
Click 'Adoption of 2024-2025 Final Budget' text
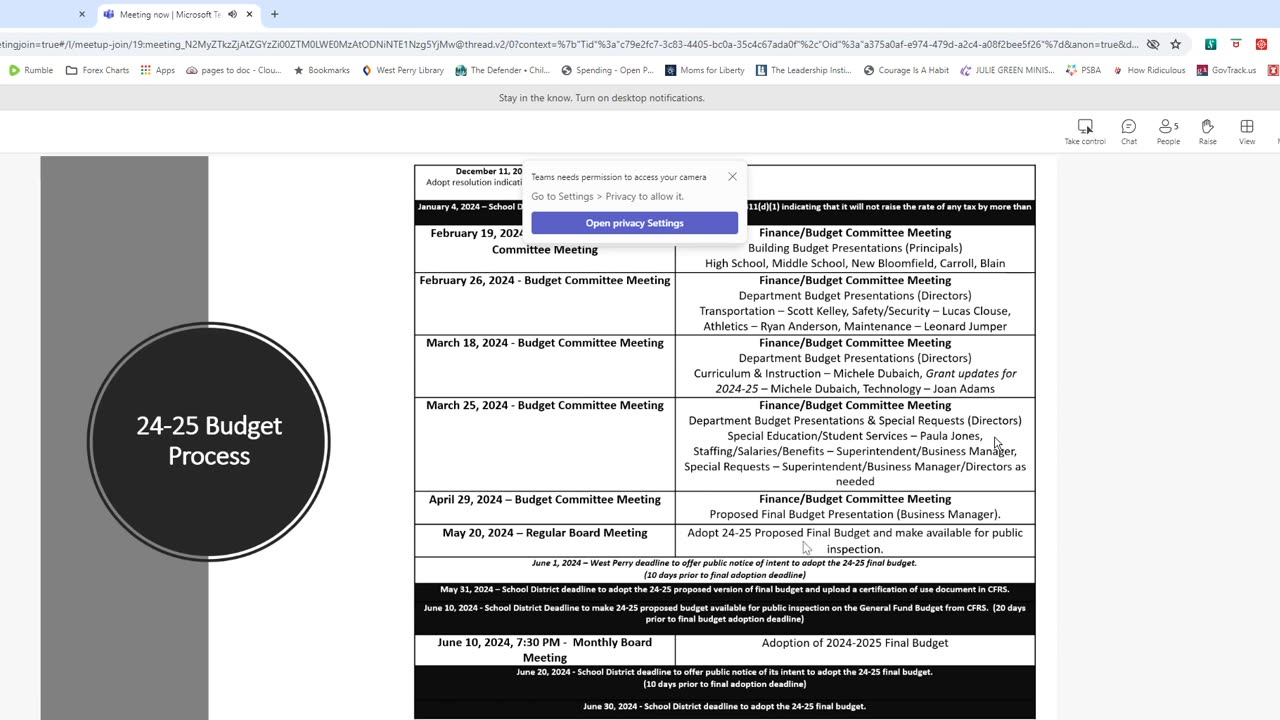(855, 643)
